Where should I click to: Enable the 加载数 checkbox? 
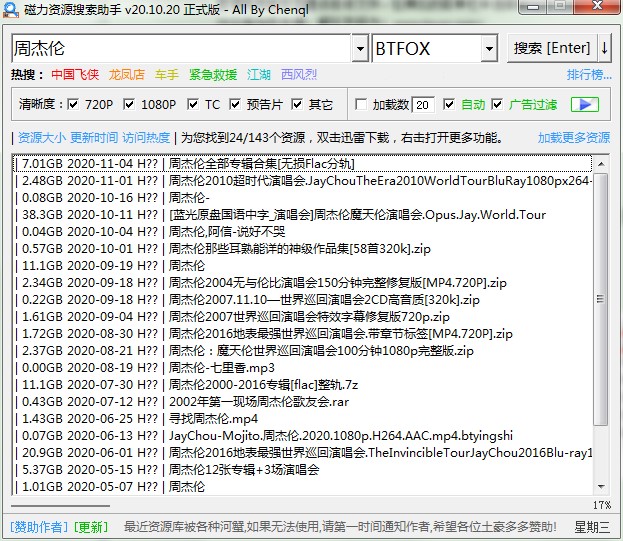tap(361, 104)
